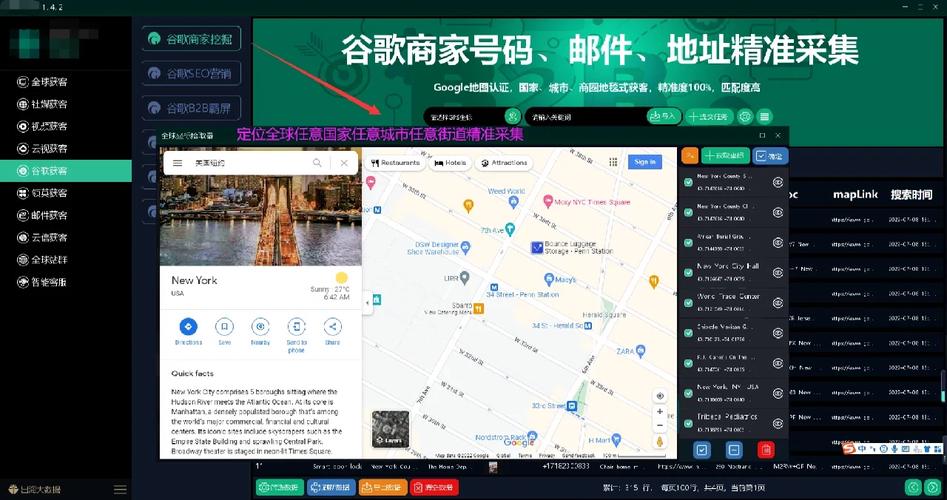947x500 pixels.
Task: Click the Macy's map marker
Action: [x=548, y=279]
